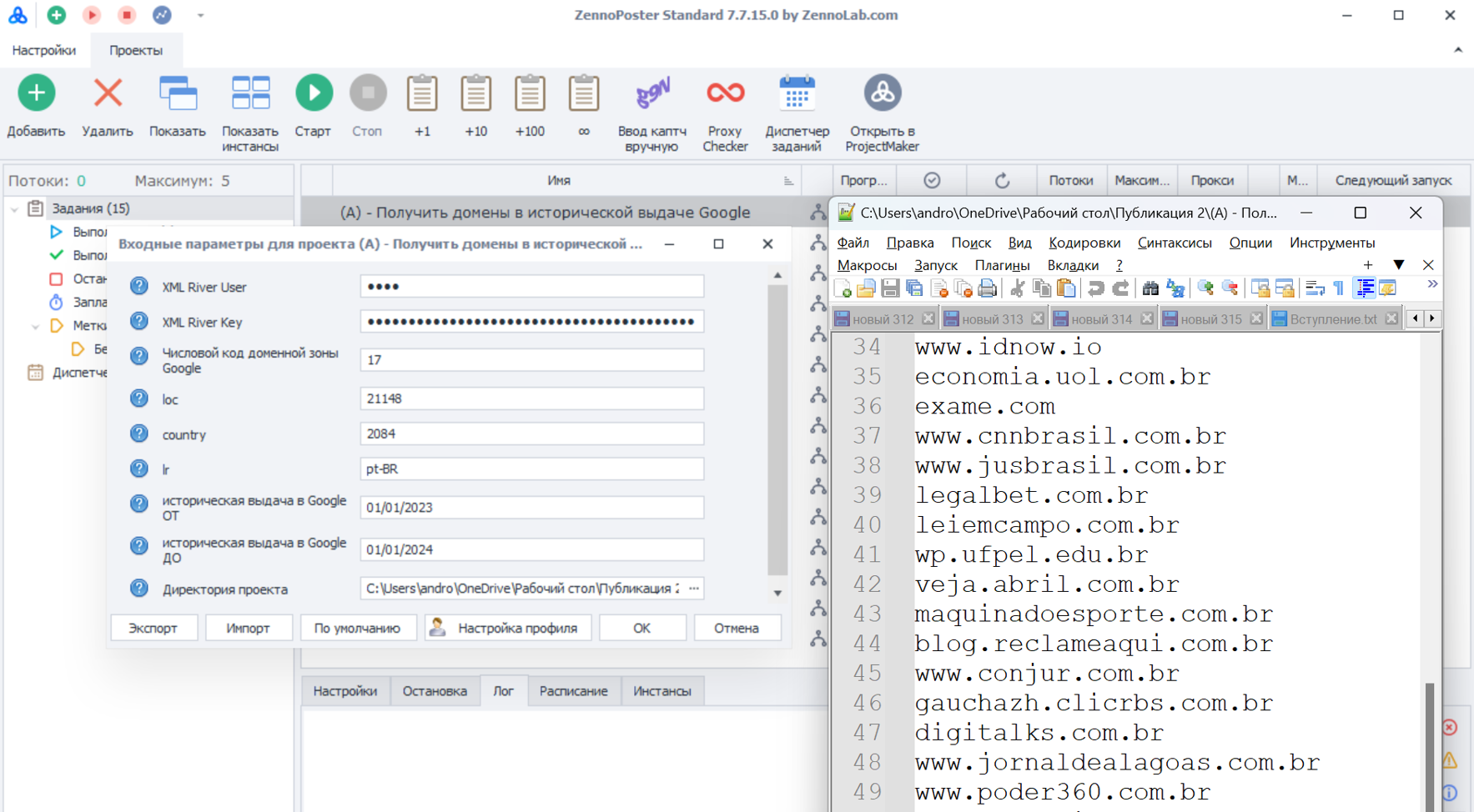The width and height of the screenshot is (1474, 812).
Task: Toggle word wrap icon in Notepad++ toolbar
Action: click(x=1315, y=288)
